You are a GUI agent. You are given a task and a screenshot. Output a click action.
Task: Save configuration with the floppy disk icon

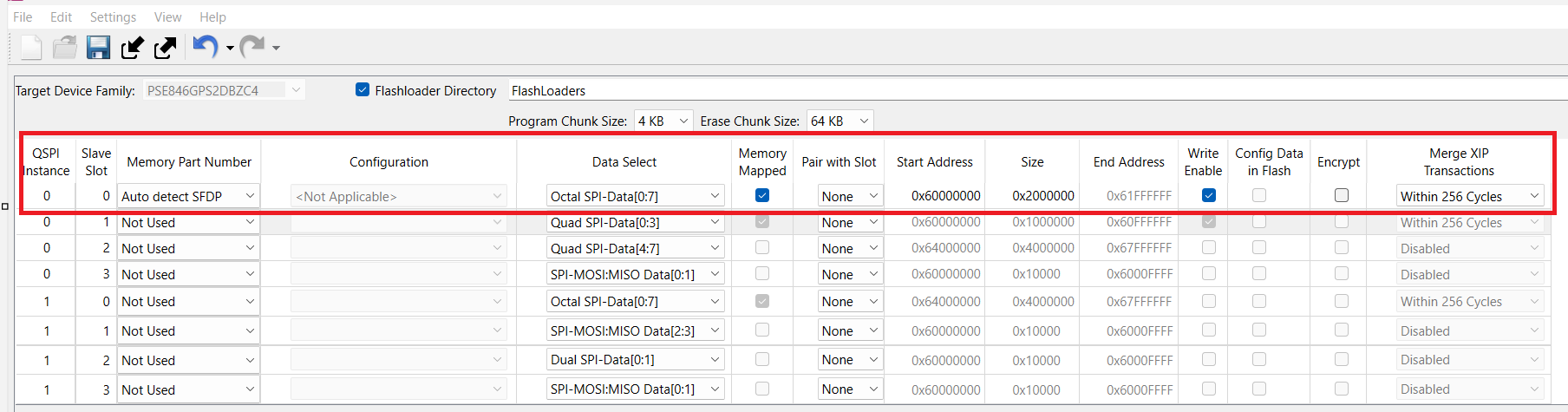[x=98, y=48]
